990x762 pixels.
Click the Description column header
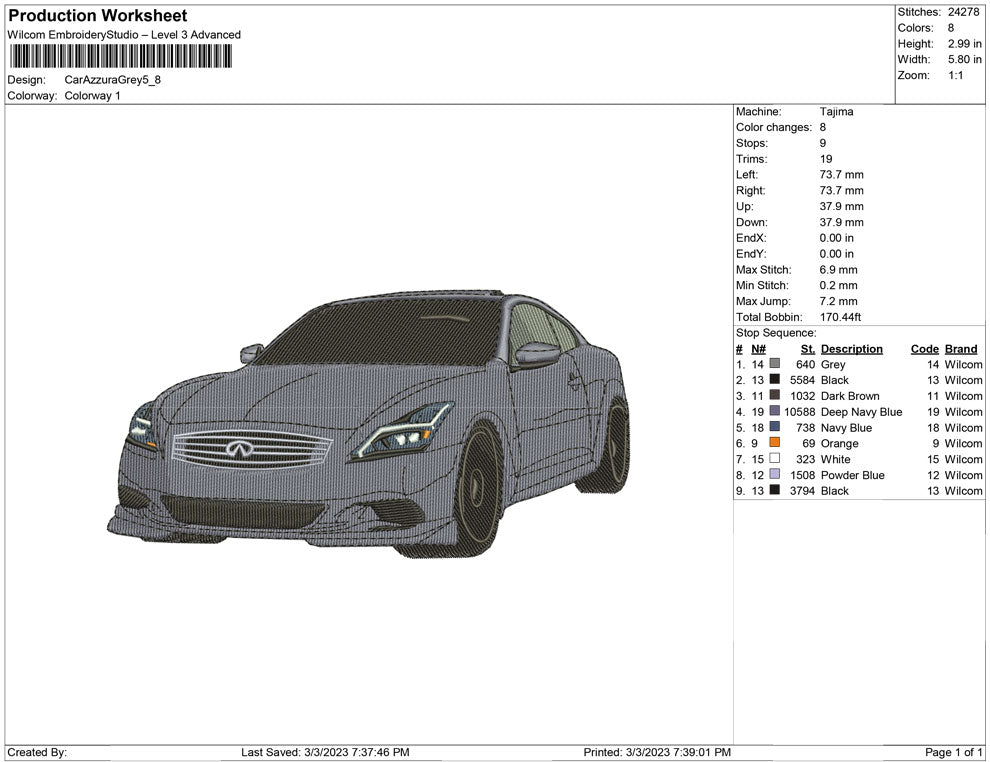pyautogui.click(x=851, y=349)
